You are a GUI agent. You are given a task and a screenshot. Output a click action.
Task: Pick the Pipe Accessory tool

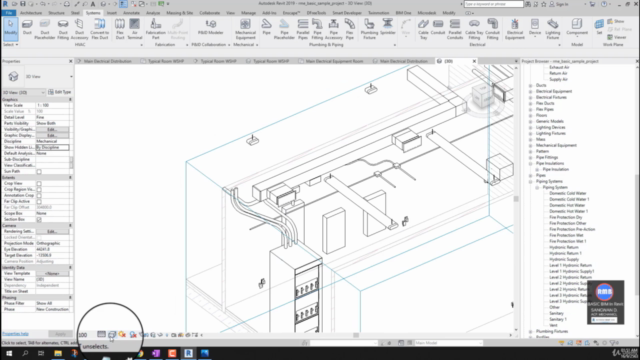click(333, 29)
